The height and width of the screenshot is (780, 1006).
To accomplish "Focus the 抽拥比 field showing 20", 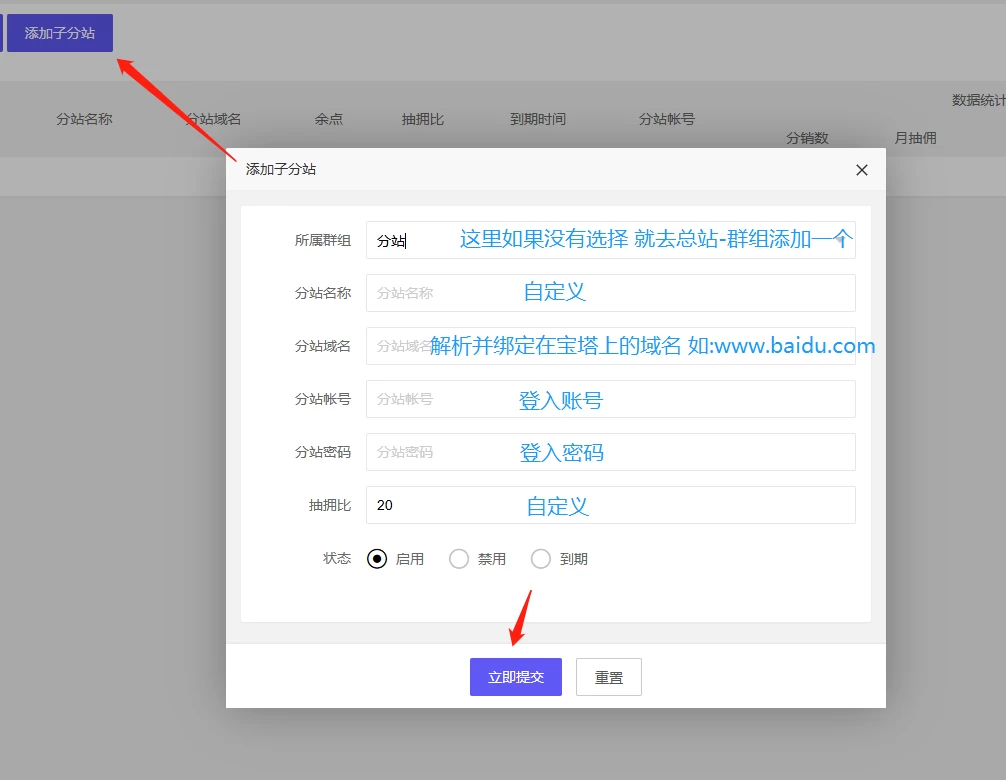I will 610,505.
